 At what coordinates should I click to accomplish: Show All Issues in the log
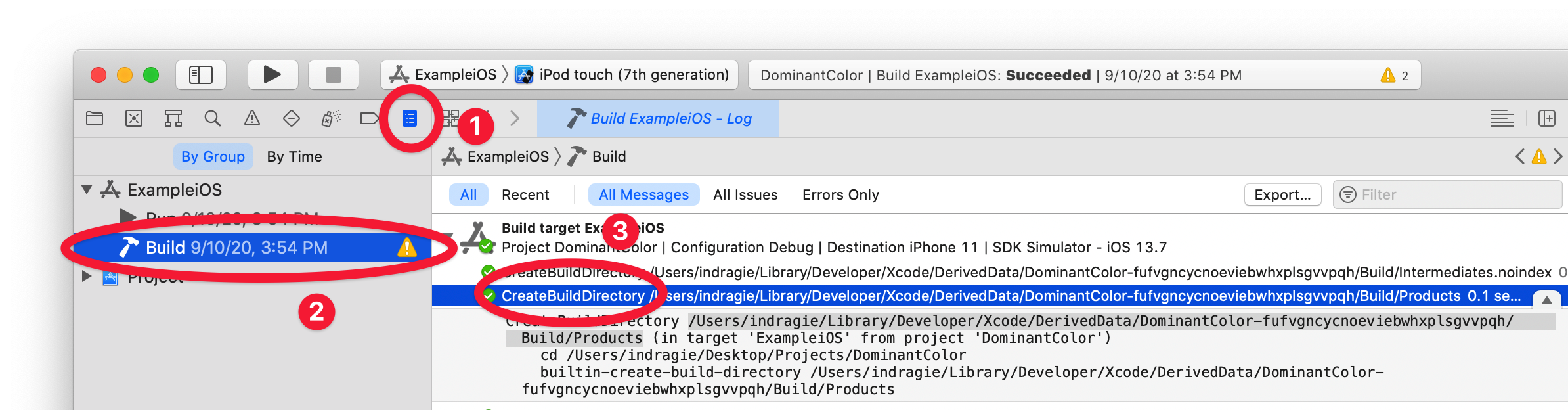coord(745,194)
